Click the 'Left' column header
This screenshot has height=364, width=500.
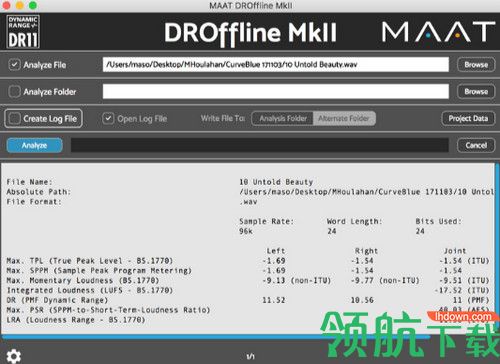[276, 251]
